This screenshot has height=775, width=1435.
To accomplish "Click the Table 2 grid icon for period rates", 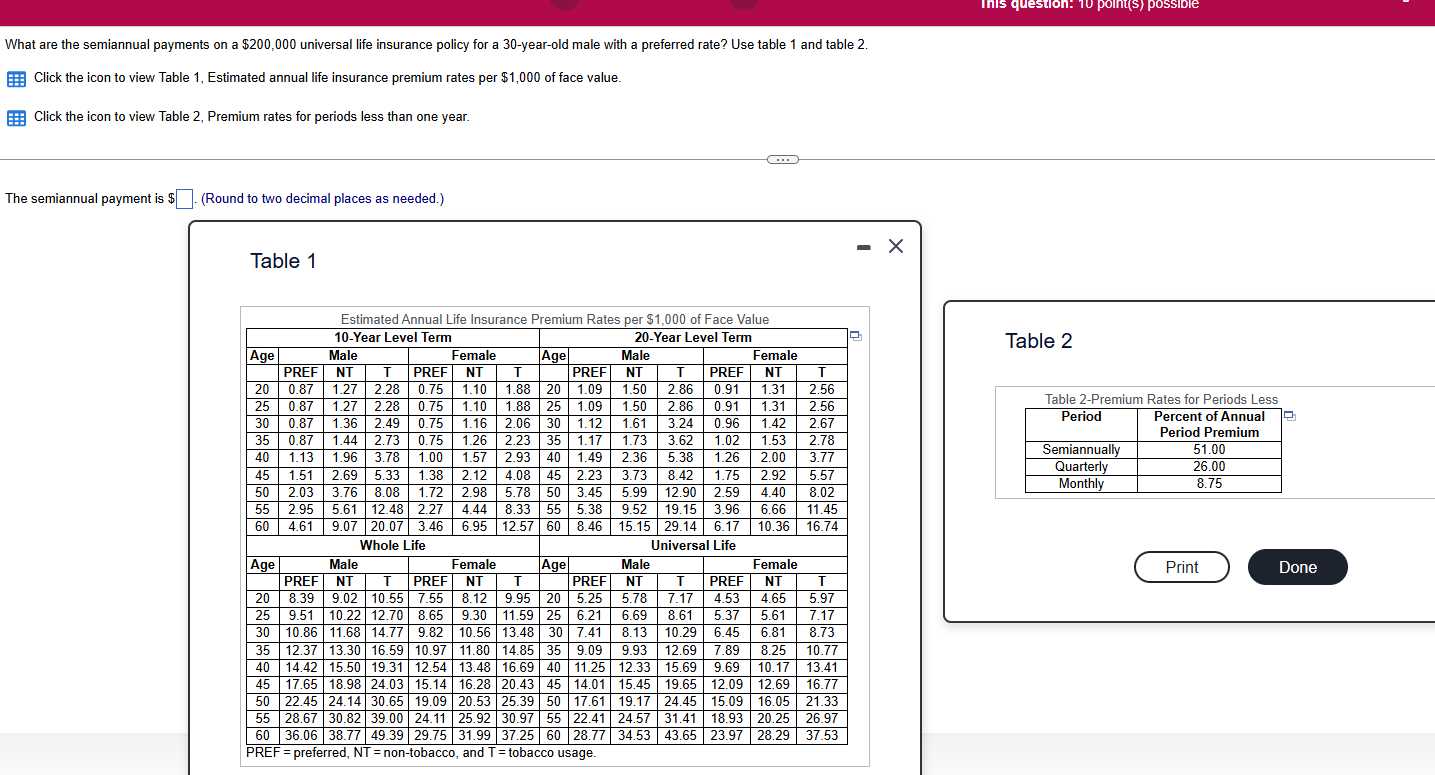I will (x=15, y=116).
